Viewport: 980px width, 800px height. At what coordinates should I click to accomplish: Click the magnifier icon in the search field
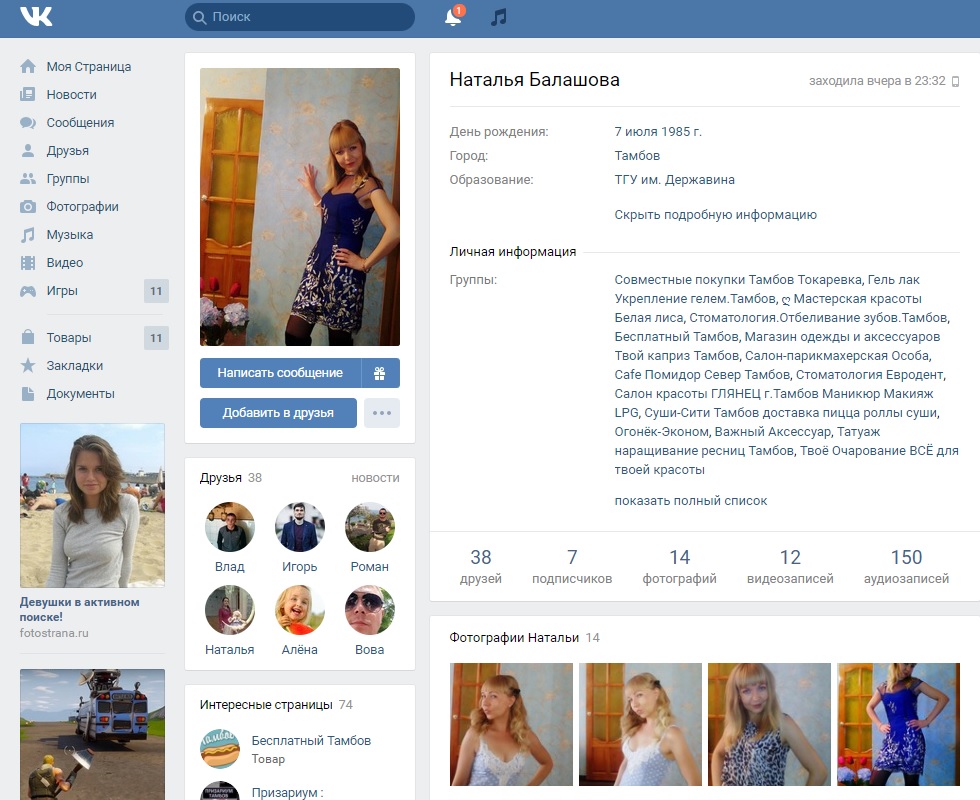pyautogui.click(x=199, y=18)
